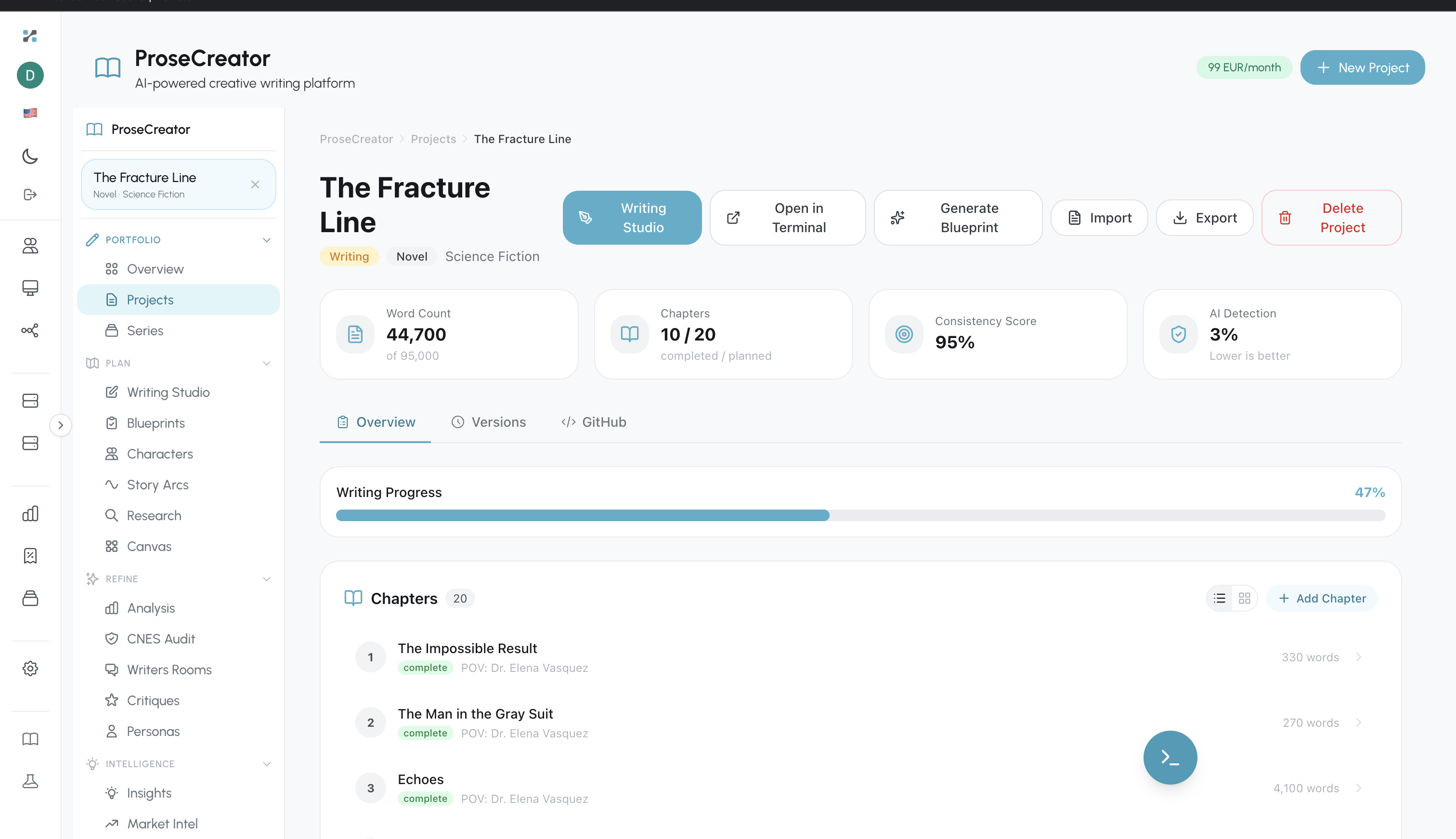Click the Generate Blueprint button
The height and width of the screenshot is (839, 1456).
[958, 217]
